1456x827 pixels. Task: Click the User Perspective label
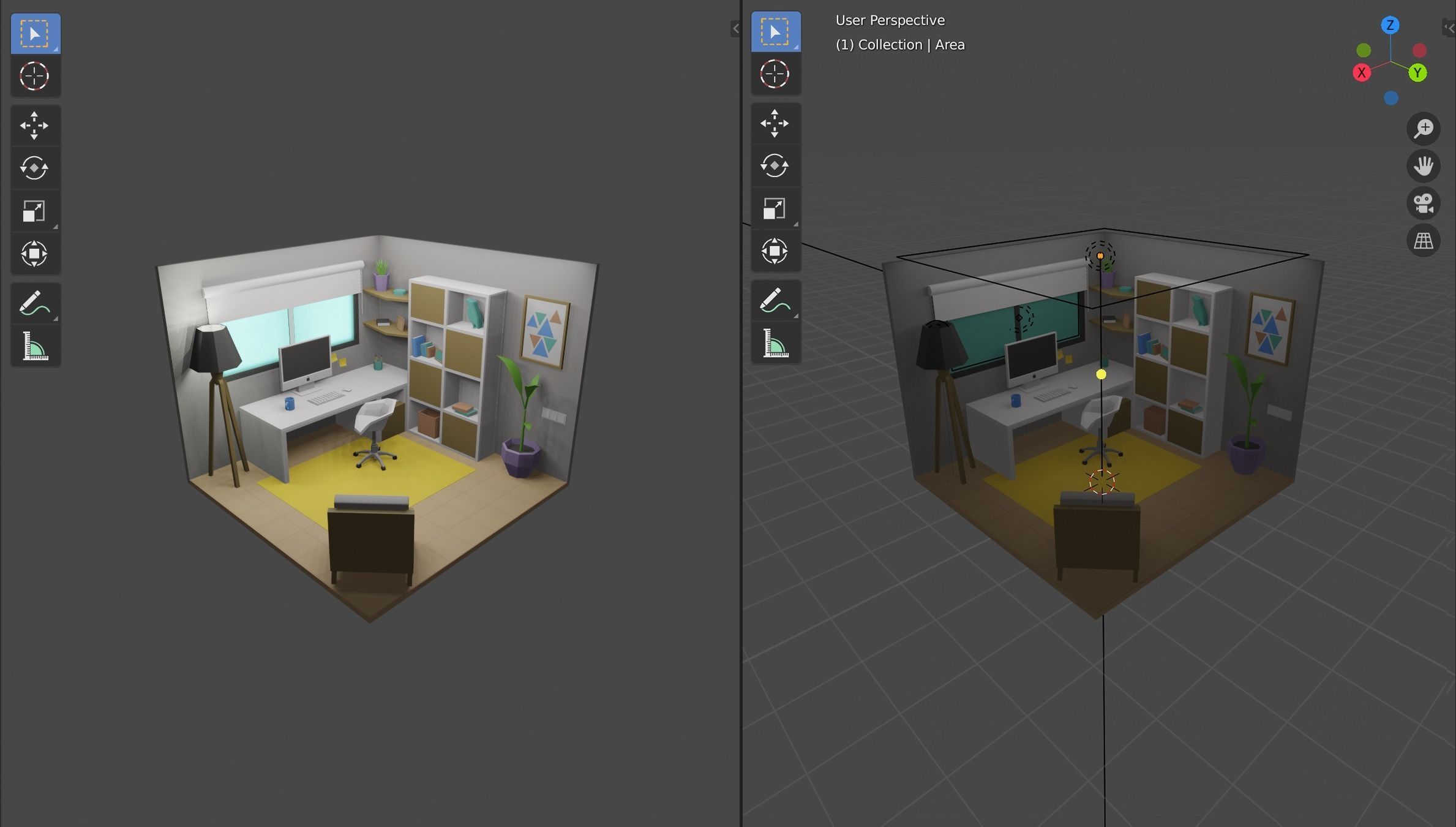tap(890, 20)
